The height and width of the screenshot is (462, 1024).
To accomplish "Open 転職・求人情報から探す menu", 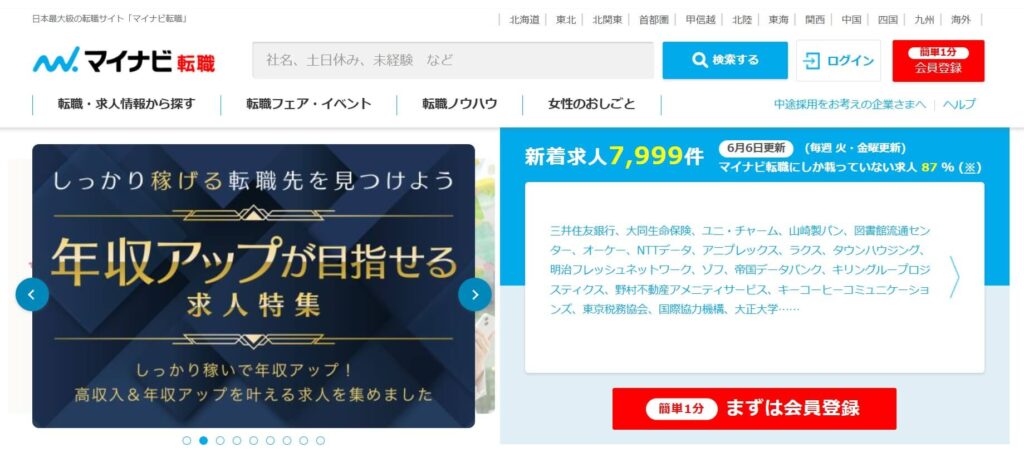I will (126, 104).
